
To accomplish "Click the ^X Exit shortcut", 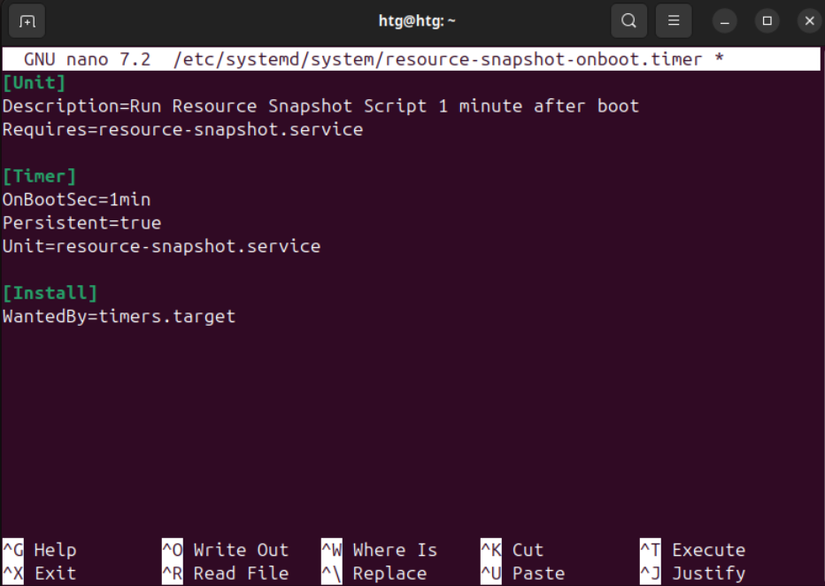I will coord(39,573).
